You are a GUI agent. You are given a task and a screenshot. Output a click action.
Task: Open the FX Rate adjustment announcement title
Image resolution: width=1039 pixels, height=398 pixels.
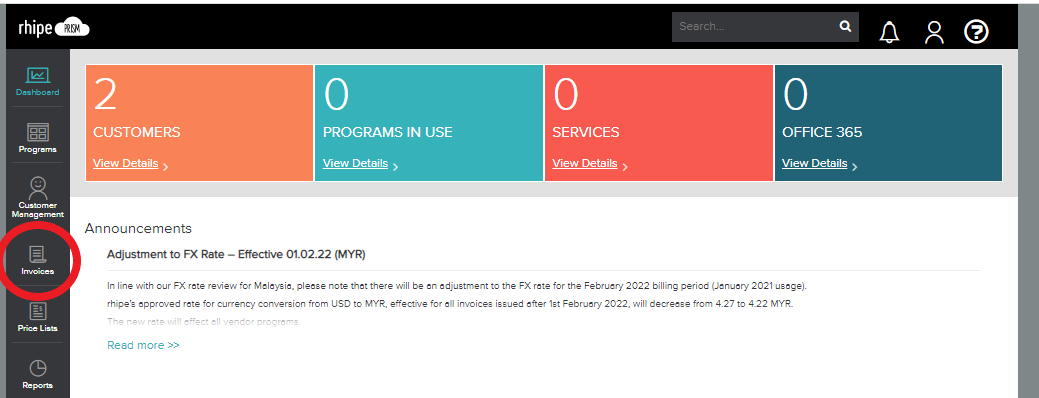click(x=236, y=254)
